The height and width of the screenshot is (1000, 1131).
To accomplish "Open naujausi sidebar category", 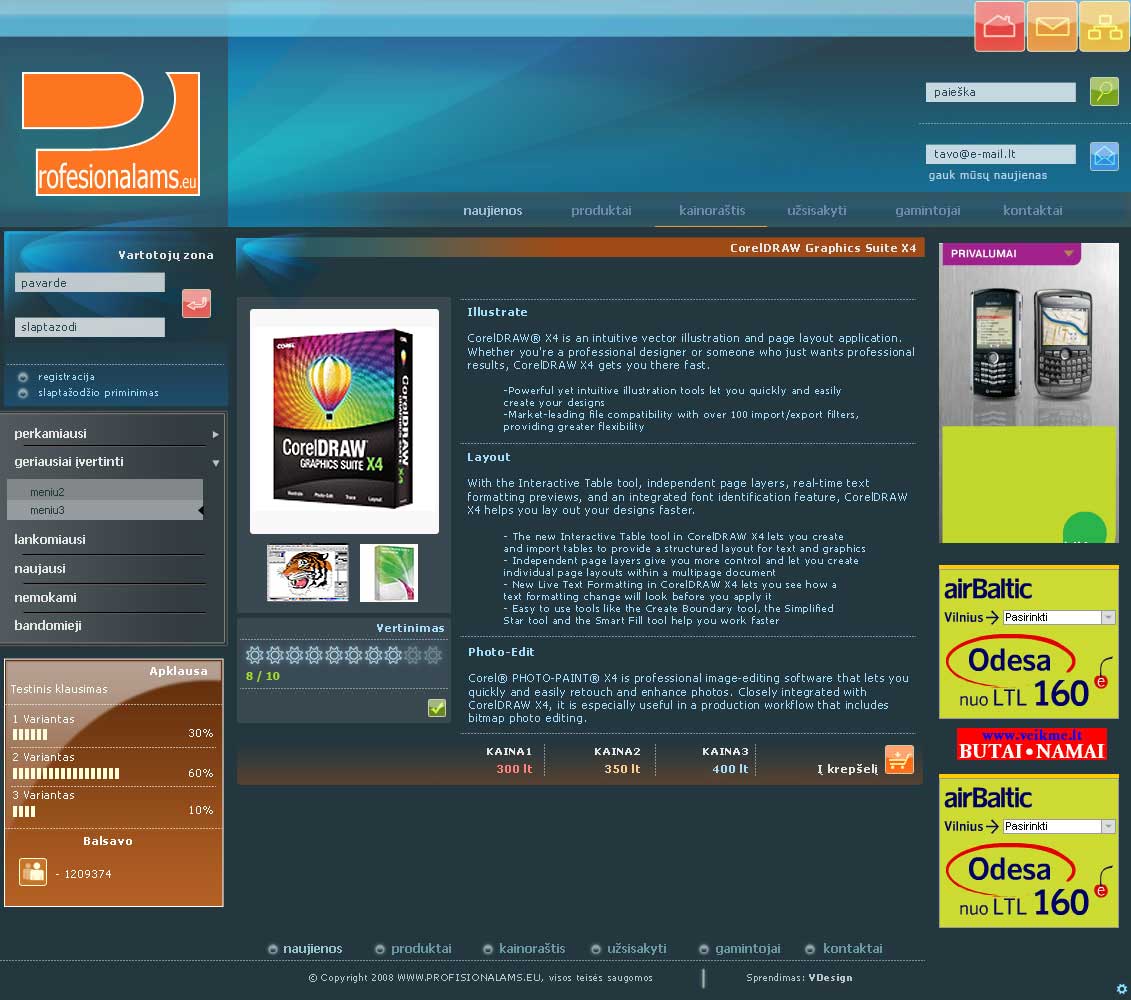I will pyautogui.click(x=40, y=569).
